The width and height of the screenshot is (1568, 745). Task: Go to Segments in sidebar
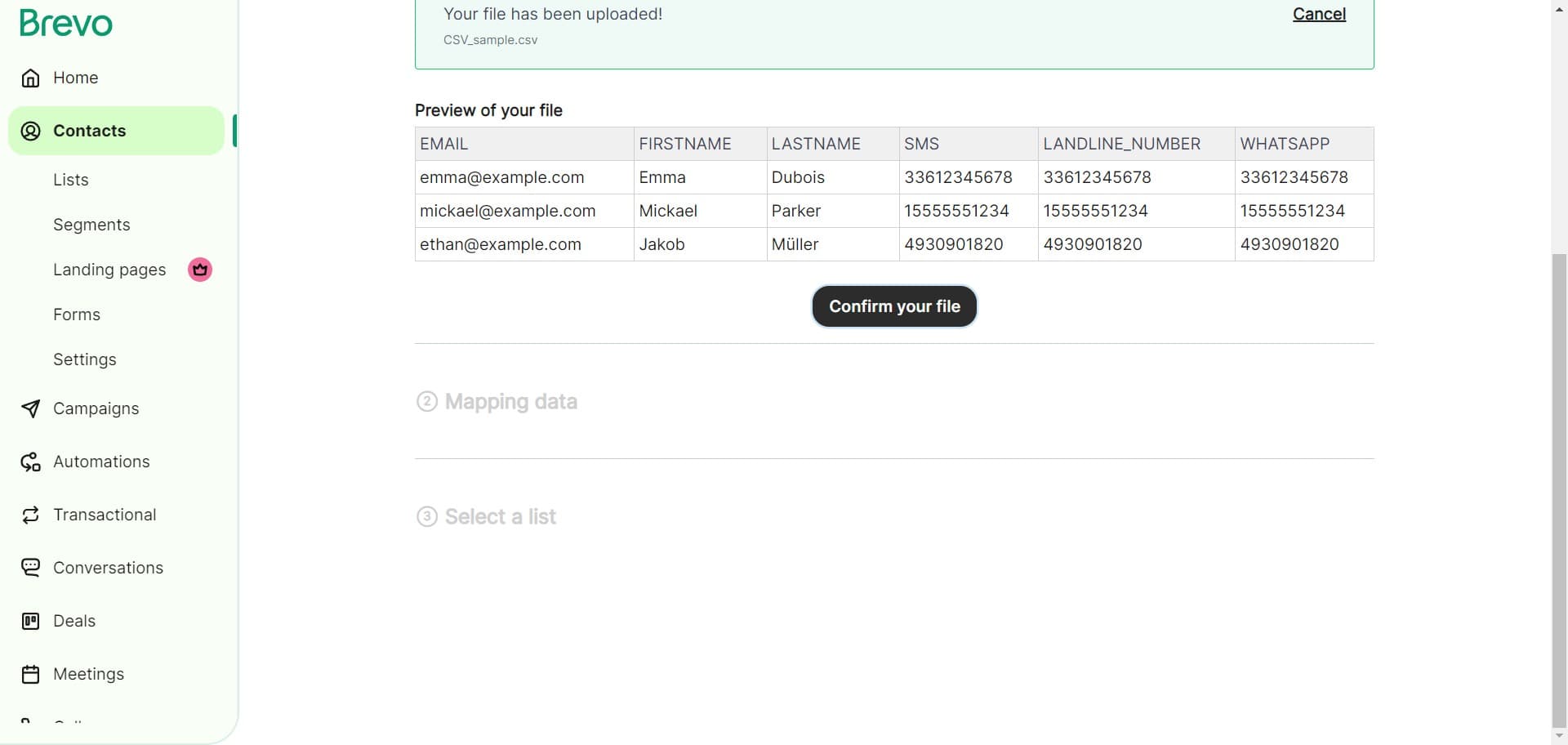click(91, 225)
